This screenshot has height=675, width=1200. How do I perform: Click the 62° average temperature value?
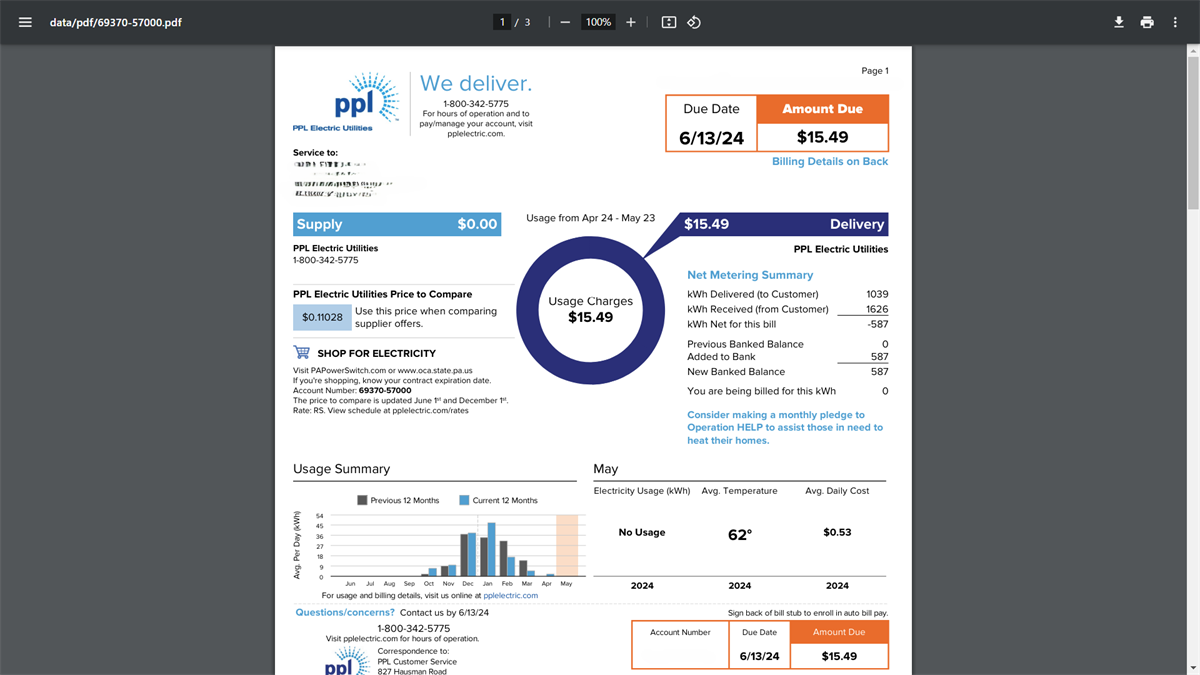click(740, 535)
